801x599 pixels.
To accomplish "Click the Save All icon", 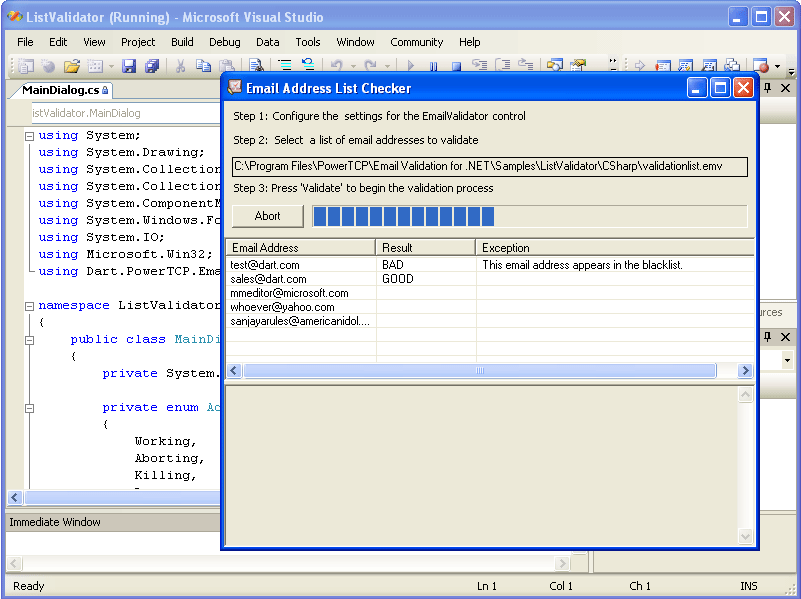I will tap(152, 65).
